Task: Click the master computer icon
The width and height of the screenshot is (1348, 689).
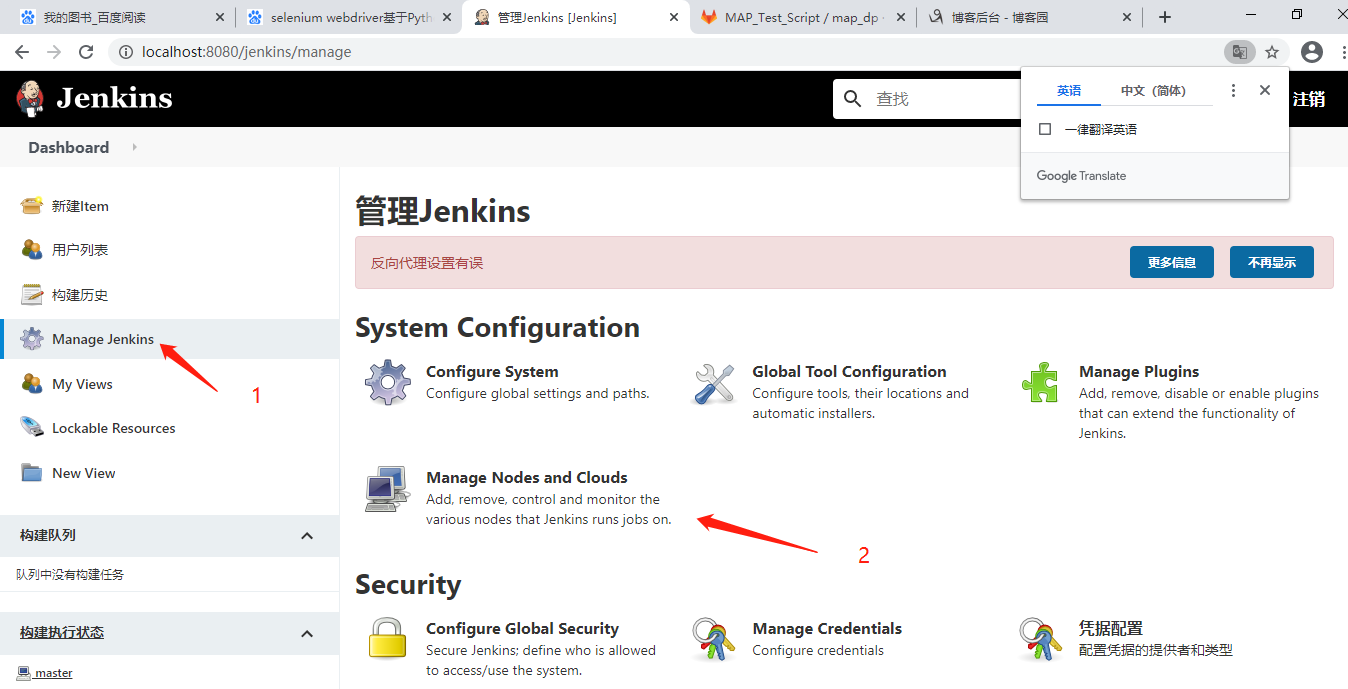Action: (24, 673)
